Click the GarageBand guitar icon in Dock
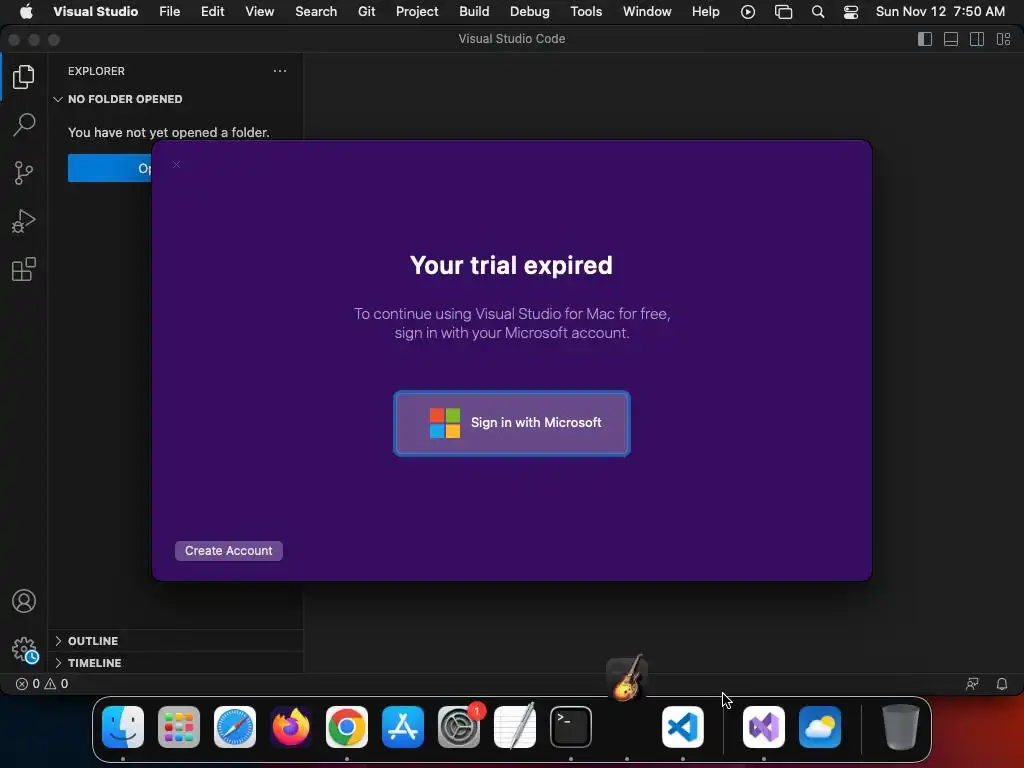 pos(627,679)
